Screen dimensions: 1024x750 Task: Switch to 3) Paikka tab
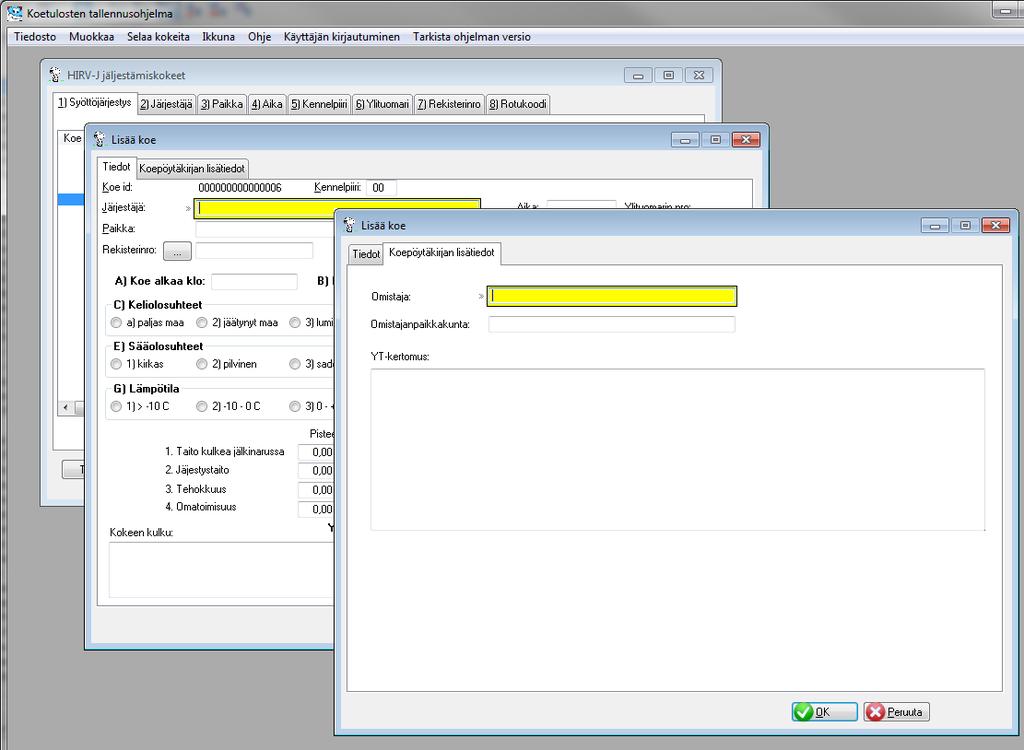point(221,104)
